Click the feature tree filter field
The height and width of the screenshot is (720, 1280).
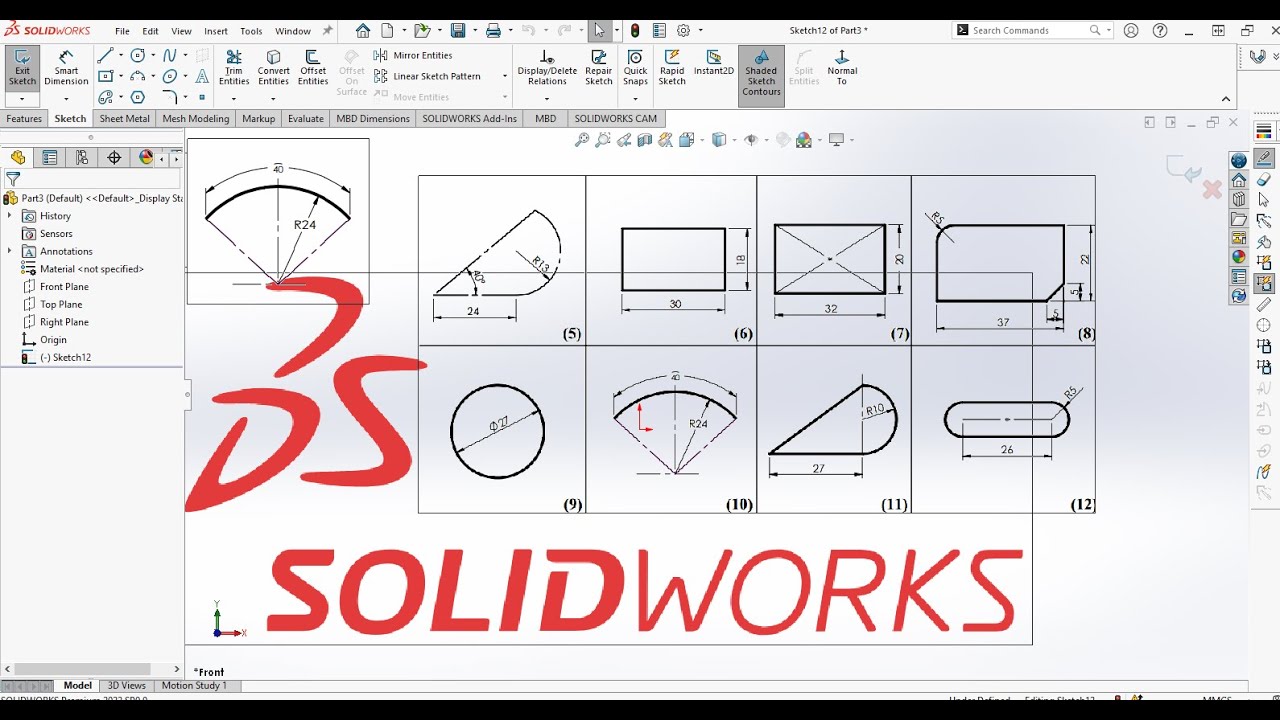(92, 179)
